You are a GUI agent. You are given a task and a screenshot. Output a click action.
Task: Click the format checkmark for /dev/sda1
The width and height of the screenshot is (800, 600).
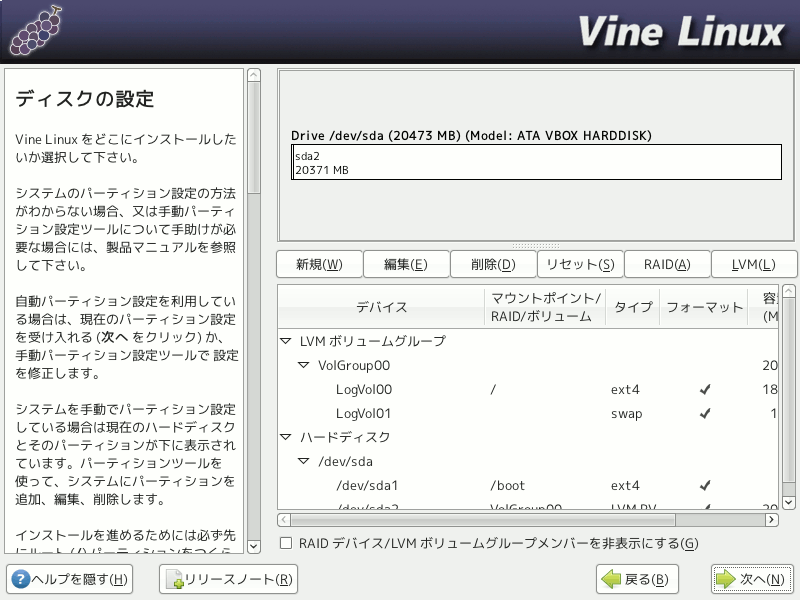coord(705,486)
